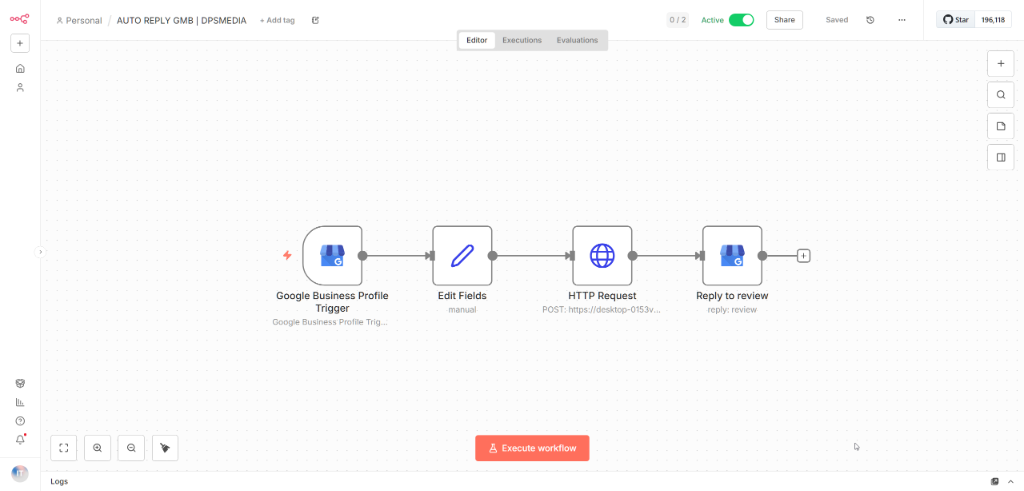Screen dimensions: 1024x491
Task: Click the sidebar plus create button
Action: pyautogui.click(x=20, y=44)
